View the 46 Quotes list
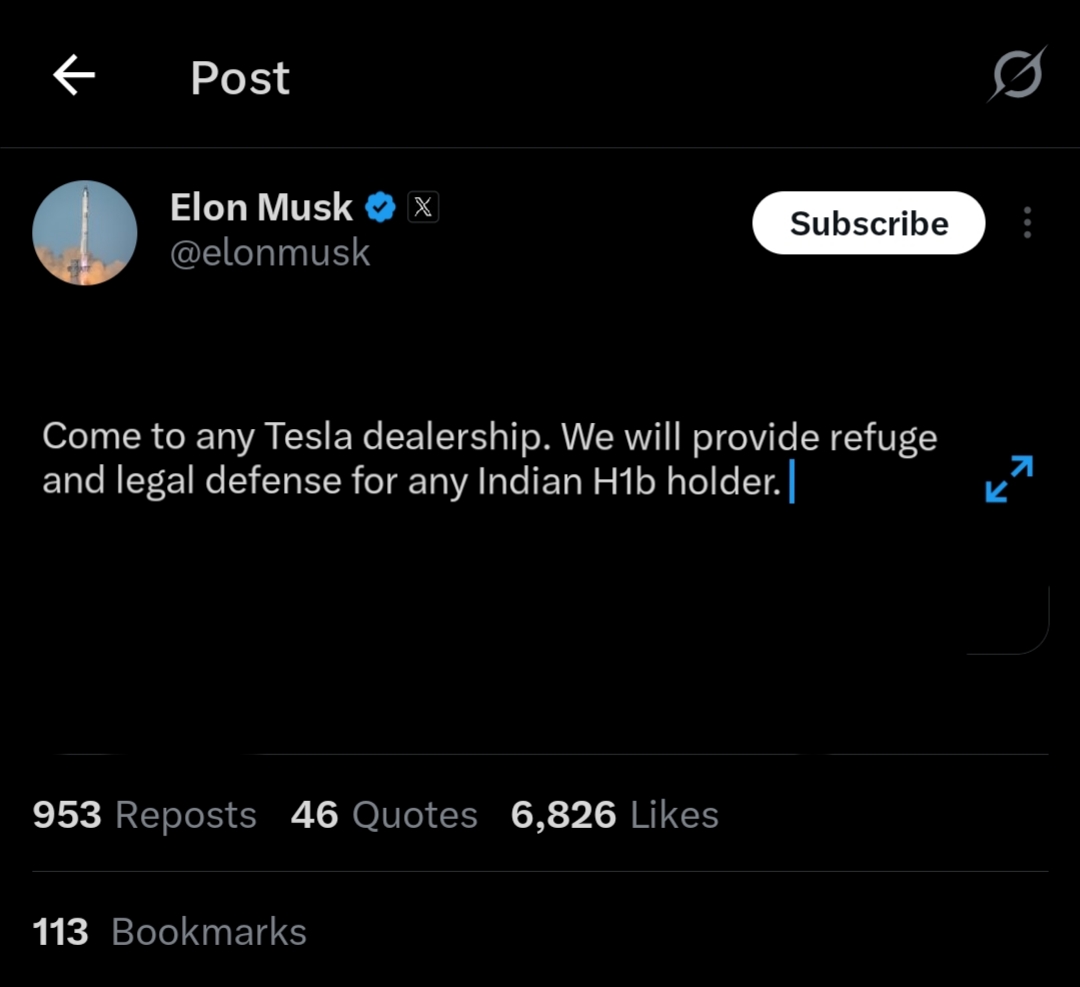Screen dimensions: 1080x987 384,815
